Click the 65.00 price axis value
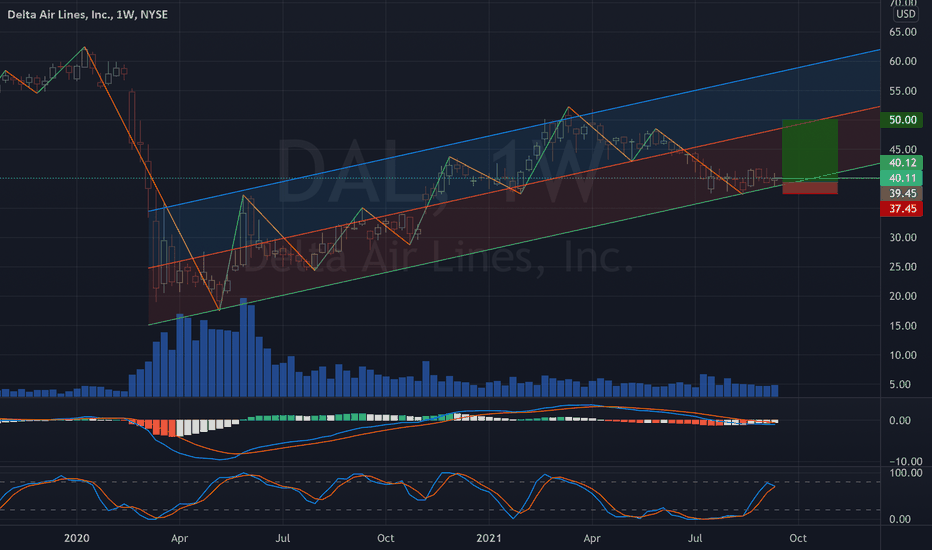932x550 pixels. click(x=902, y=32)
